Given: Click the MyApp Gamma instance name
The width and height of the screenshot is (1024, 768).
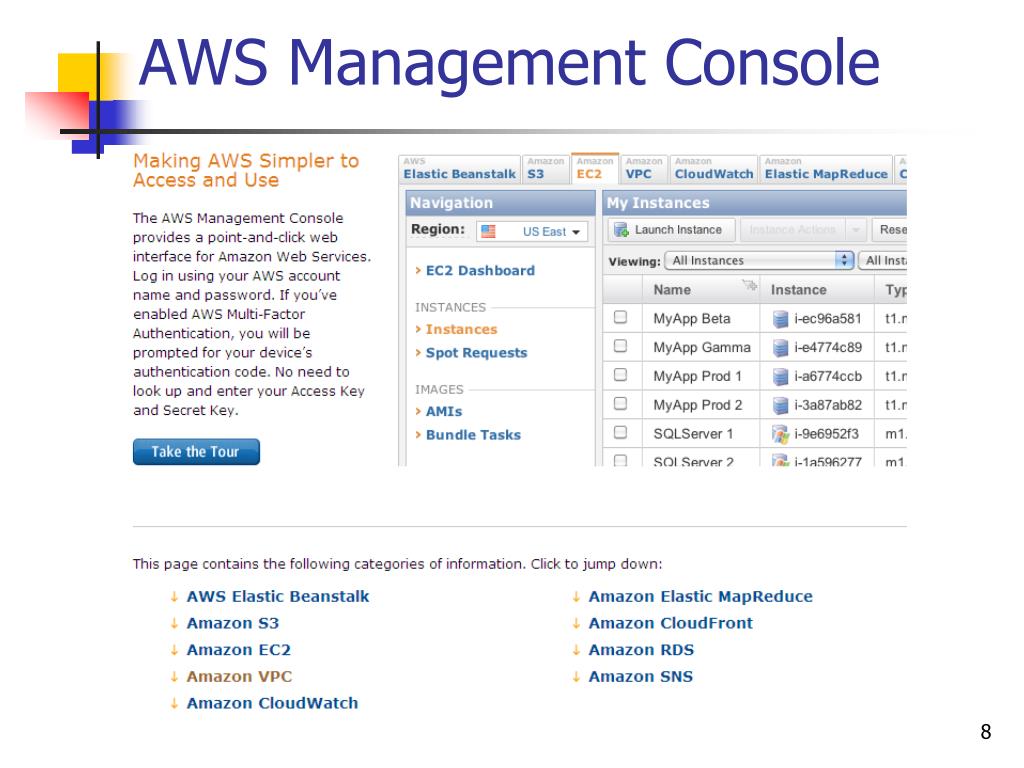Looking at the screenshot, I should click(702, 347).
